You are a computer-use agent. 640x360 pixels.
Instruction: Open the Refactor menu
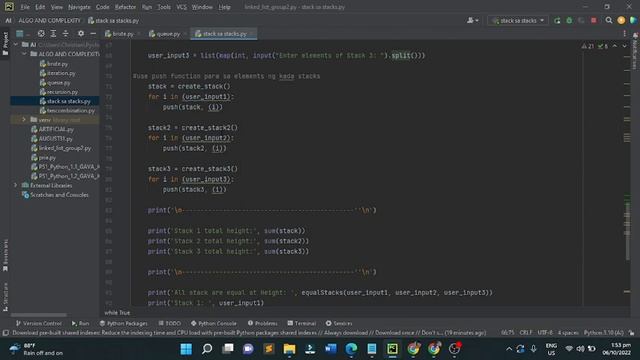point(125,7)
